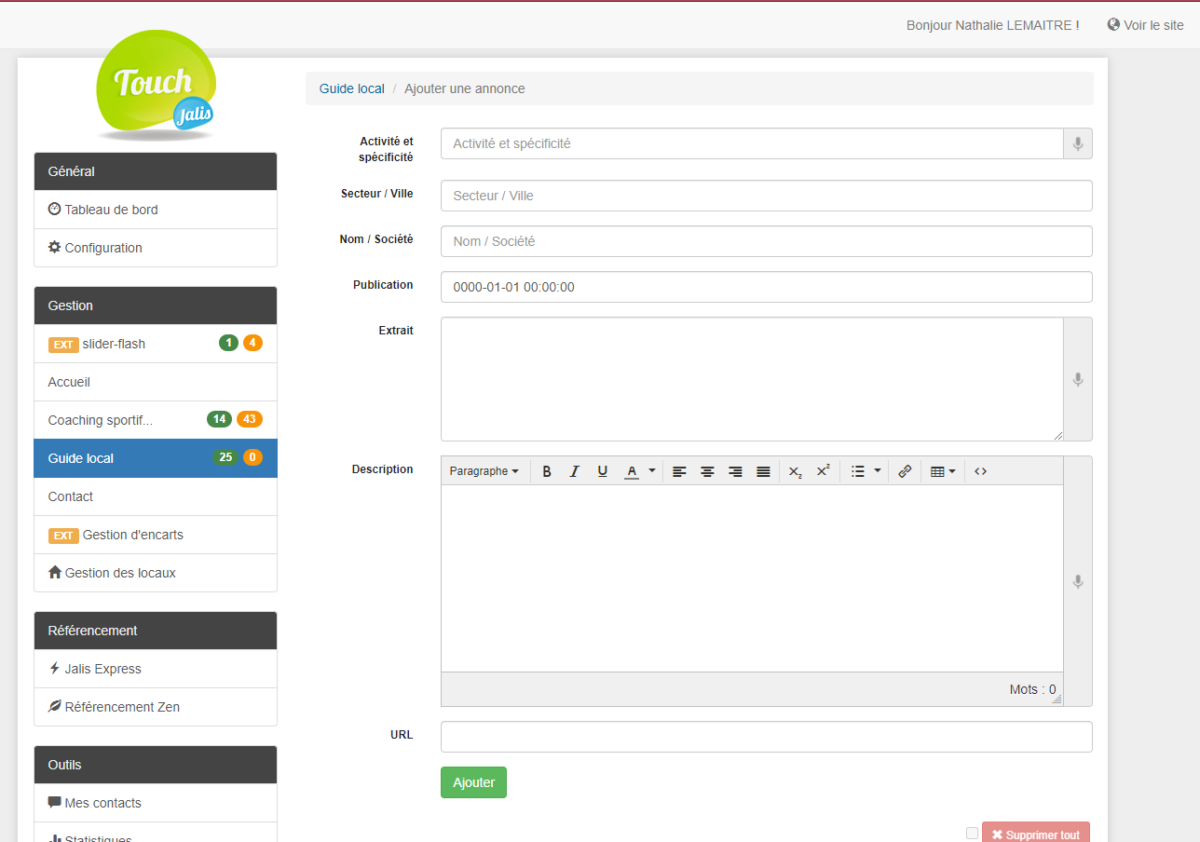Open the text color picker arrow
Viewport: 1200px width, 842px height.
coord(652,471)
